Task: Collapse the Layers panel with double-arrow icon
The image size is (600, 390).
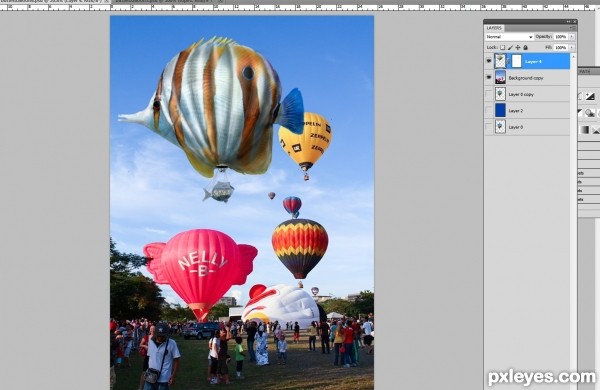Action: [x=568, y=22]
